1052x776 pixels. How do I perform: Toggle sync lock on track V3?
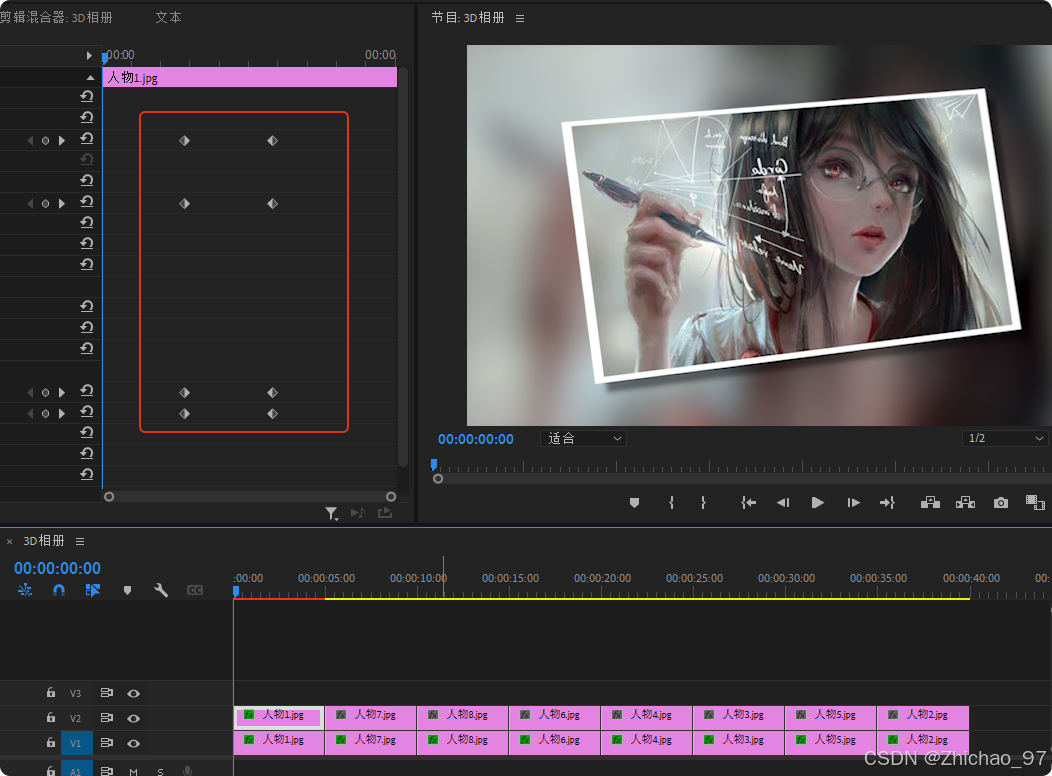(106, 693)
